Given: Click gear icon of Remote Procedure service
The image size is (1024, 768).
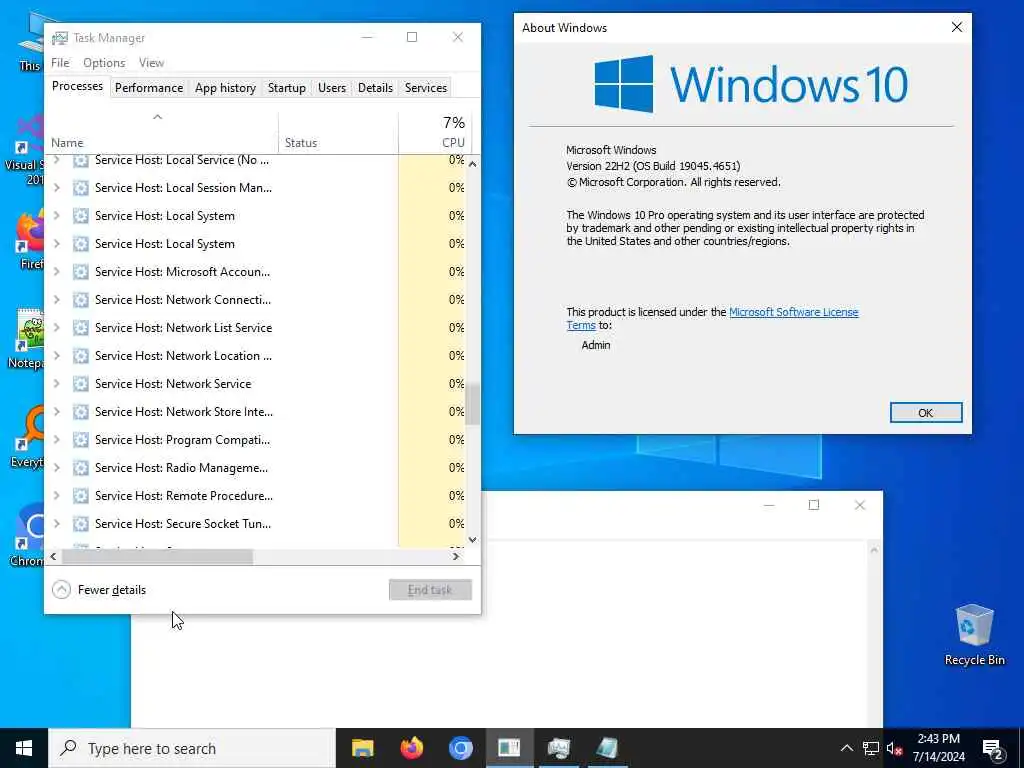Looking at the screenshot, I should 80,496.
